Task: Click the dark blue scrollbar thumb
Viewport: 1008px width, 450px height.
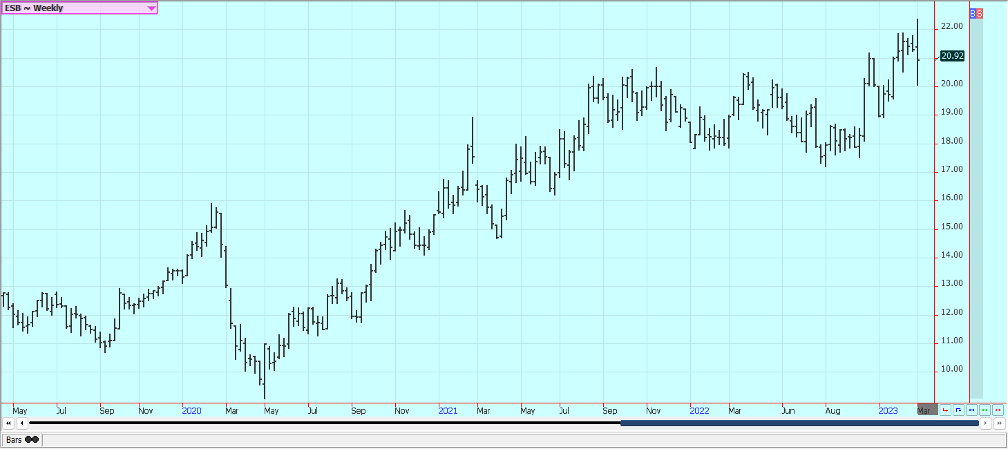Action: [799, 423]
